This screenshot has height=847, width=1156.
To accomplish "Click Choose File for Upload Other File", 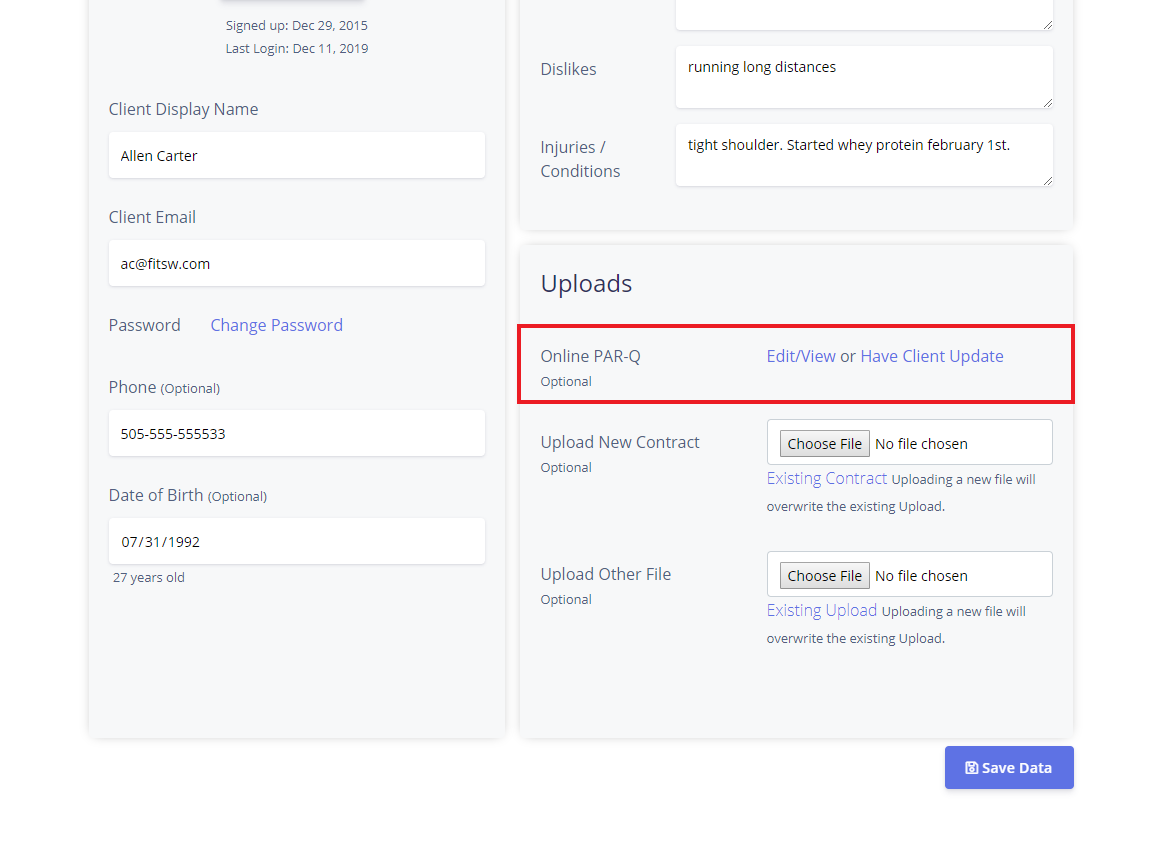I will (824, 575).
